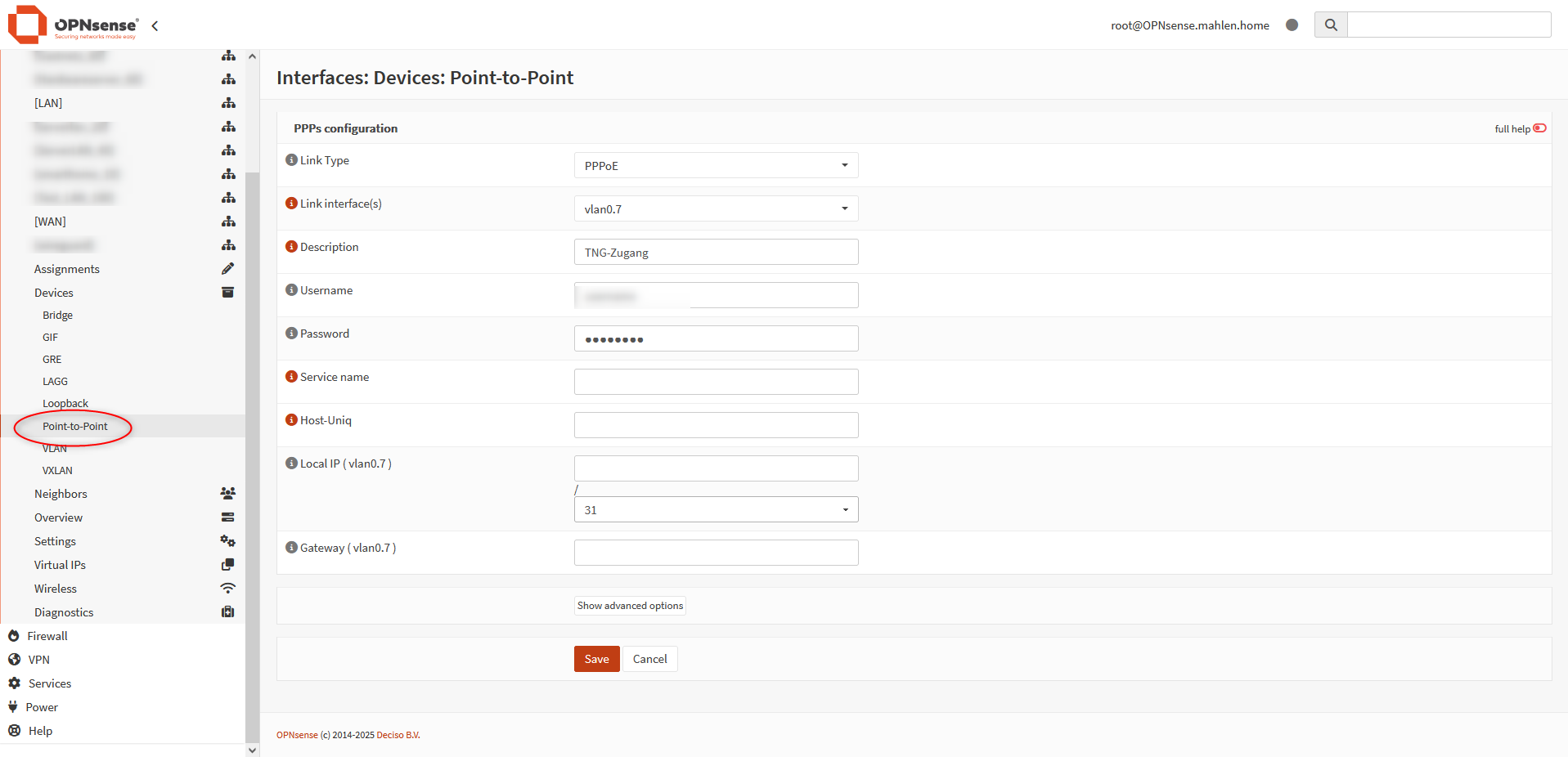
Task: Click the Link Type info icon
Action: (x=291, y=160)
